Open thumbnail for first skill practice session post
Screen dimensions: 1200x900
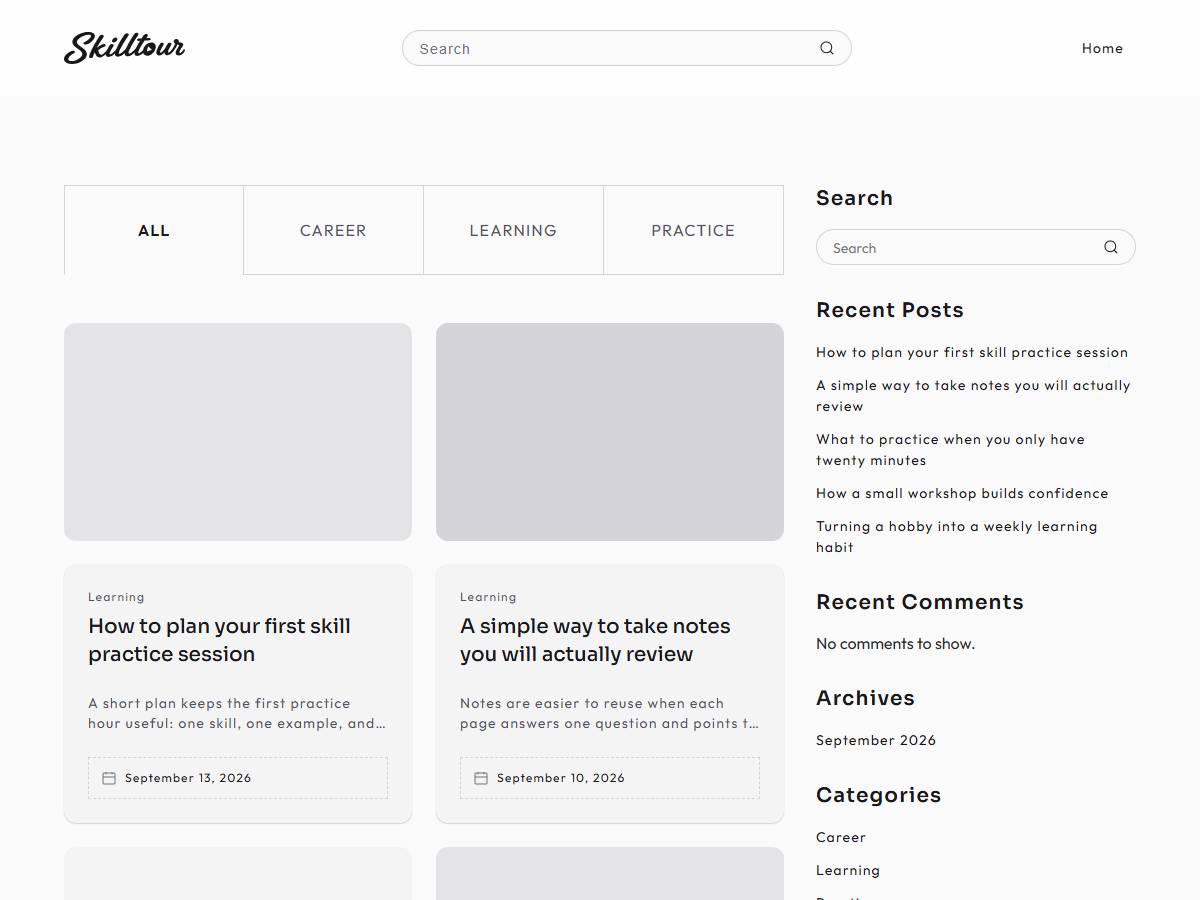pyautogui.click(x=238, y=432)
